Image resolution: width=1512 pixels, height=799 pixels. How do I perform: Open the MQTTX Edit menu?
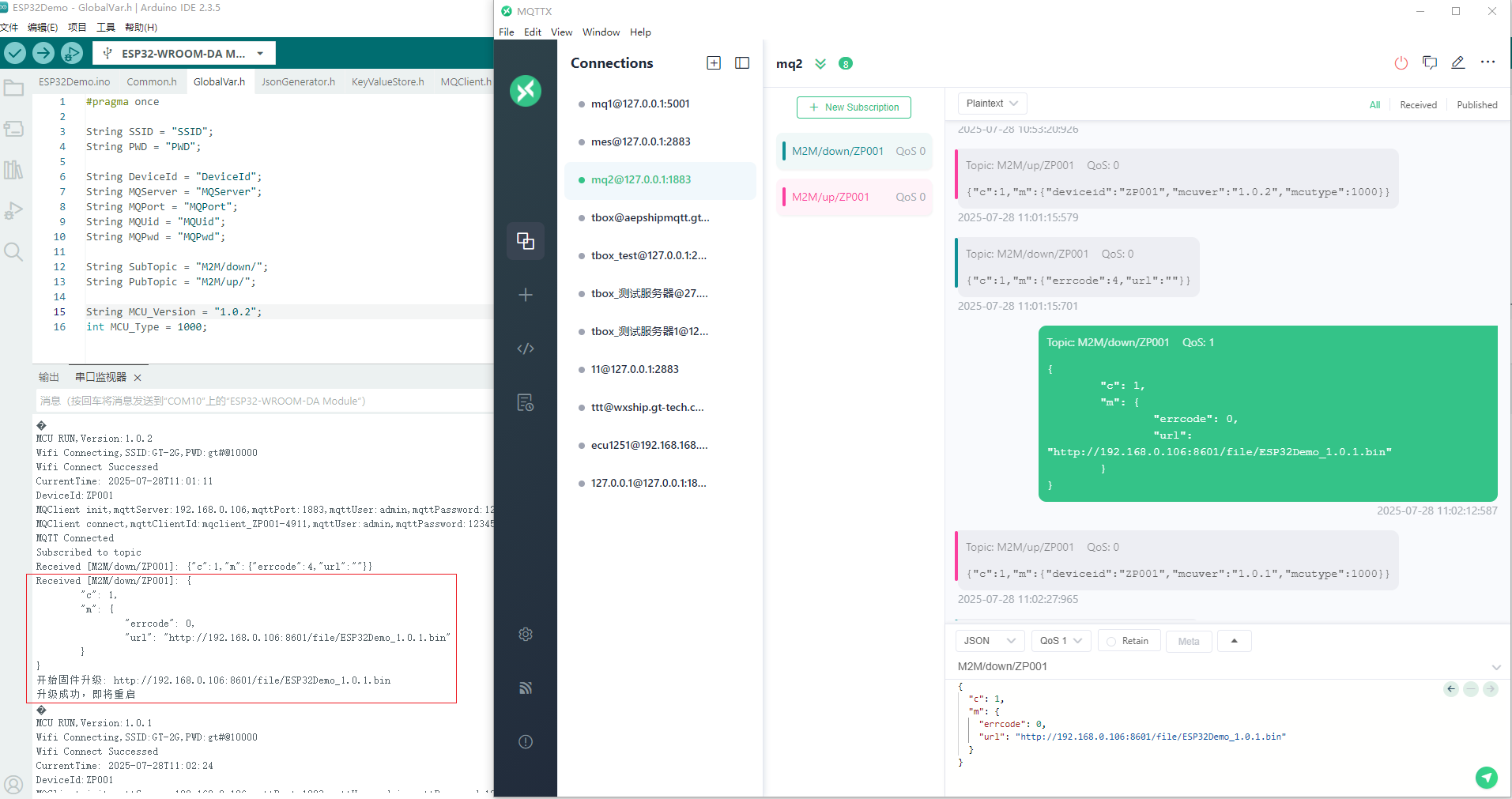tap(533, 32)
